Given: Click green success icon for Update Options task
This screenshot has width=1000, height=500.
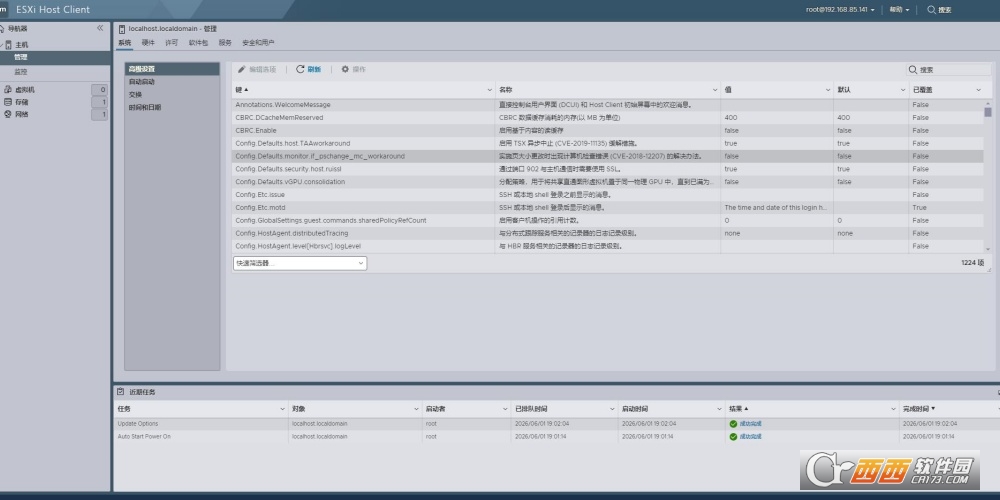Looking at the screenshot, I should tap(733, 423).
